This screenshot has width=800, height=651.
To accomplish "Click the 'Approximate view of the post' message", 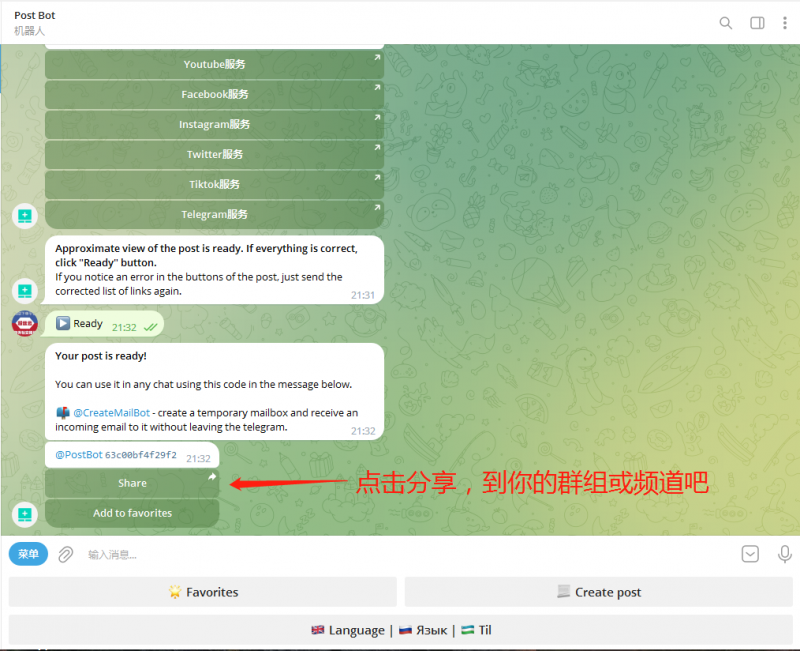I will click(x=214, y=270).
